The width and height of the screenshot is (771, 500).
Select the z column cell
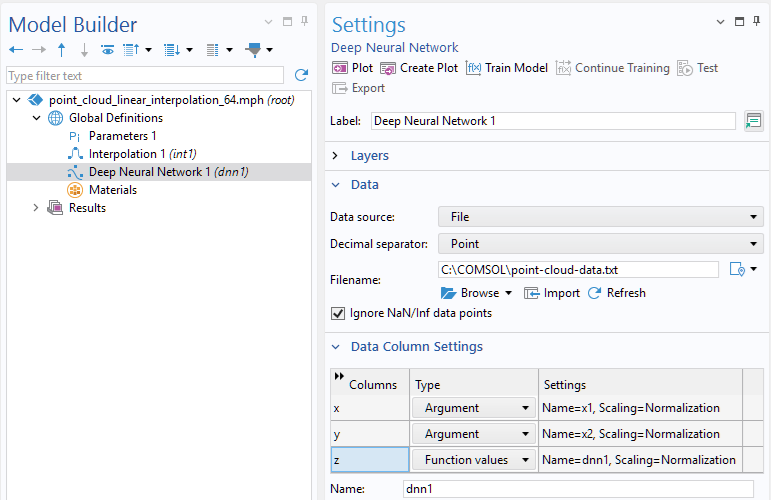pyautogui.click(x=370, y=460)
